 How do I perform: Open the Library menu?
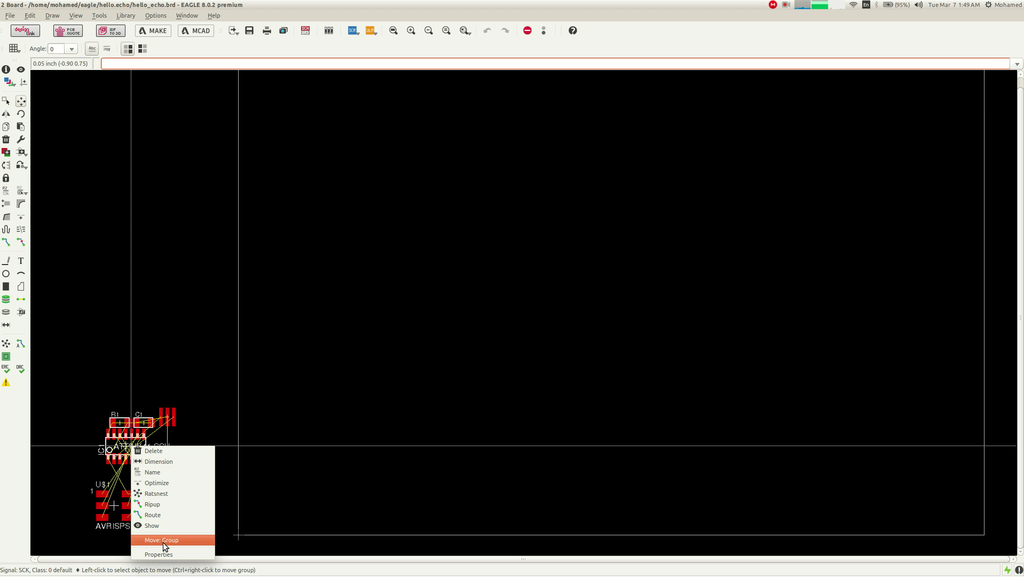(125, 16)
